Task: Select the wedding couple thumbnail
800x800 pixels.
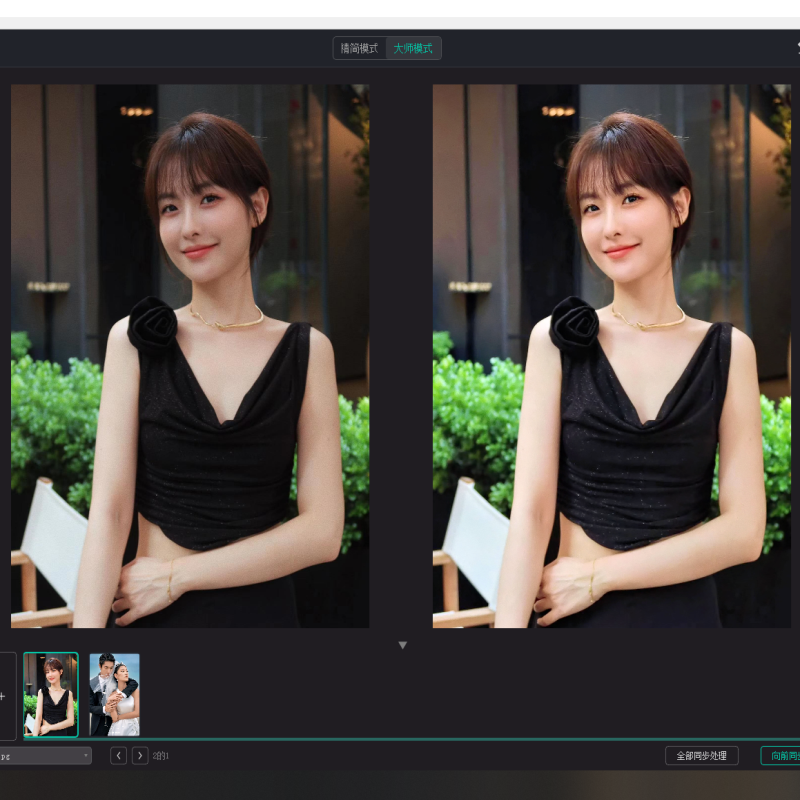Action: click(x=114, y=695)
